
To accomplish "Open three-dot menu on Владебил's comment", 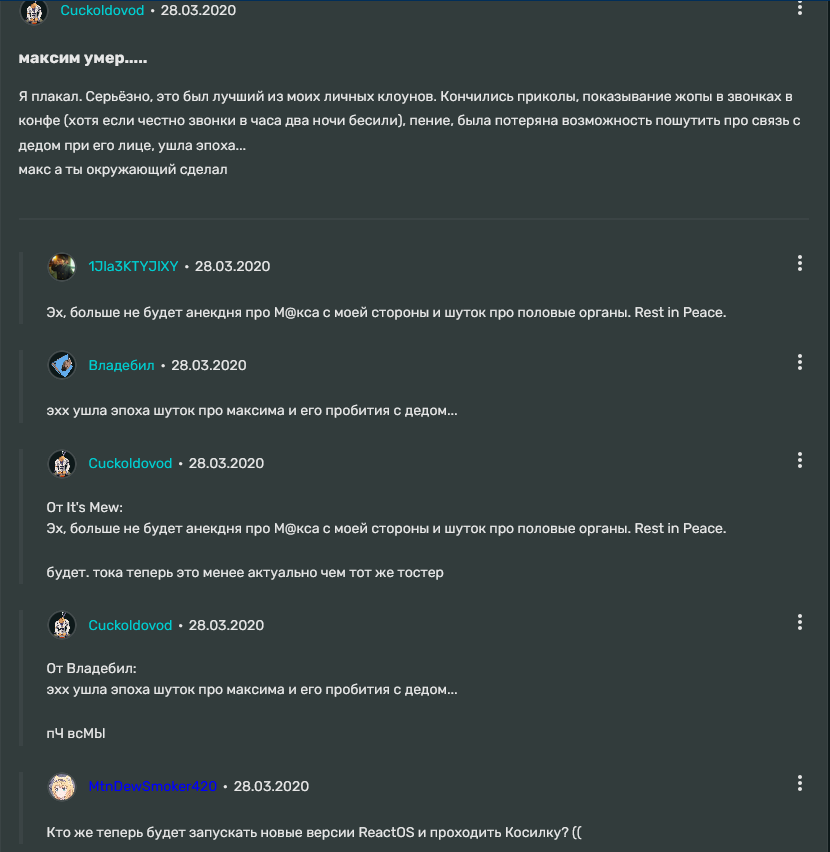I will click(799, 362).
